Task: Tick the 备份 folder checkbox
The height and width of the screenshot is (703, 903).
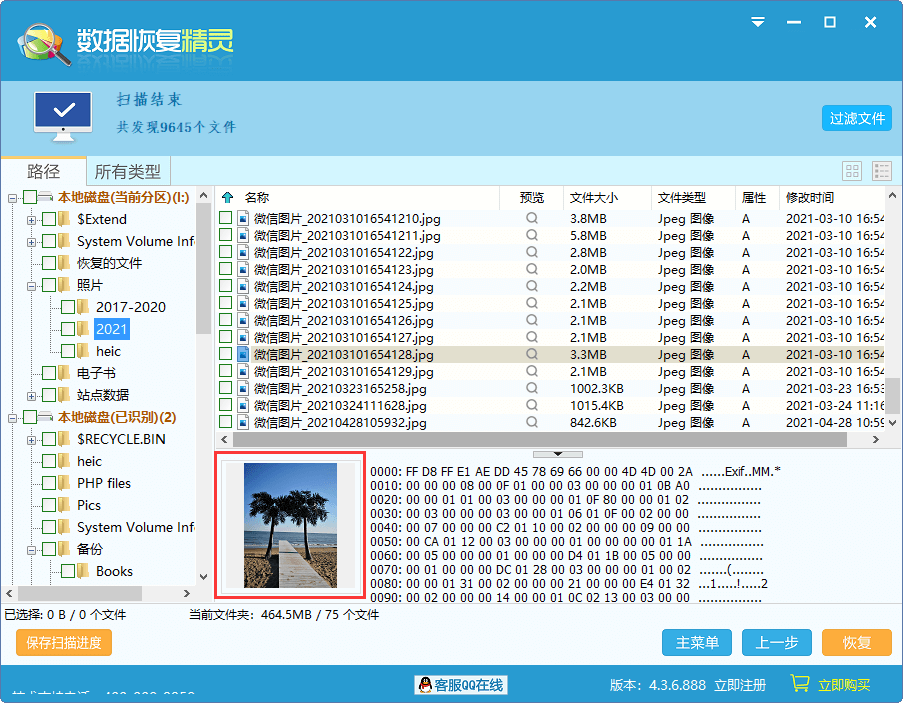Action: click(49, 549)
